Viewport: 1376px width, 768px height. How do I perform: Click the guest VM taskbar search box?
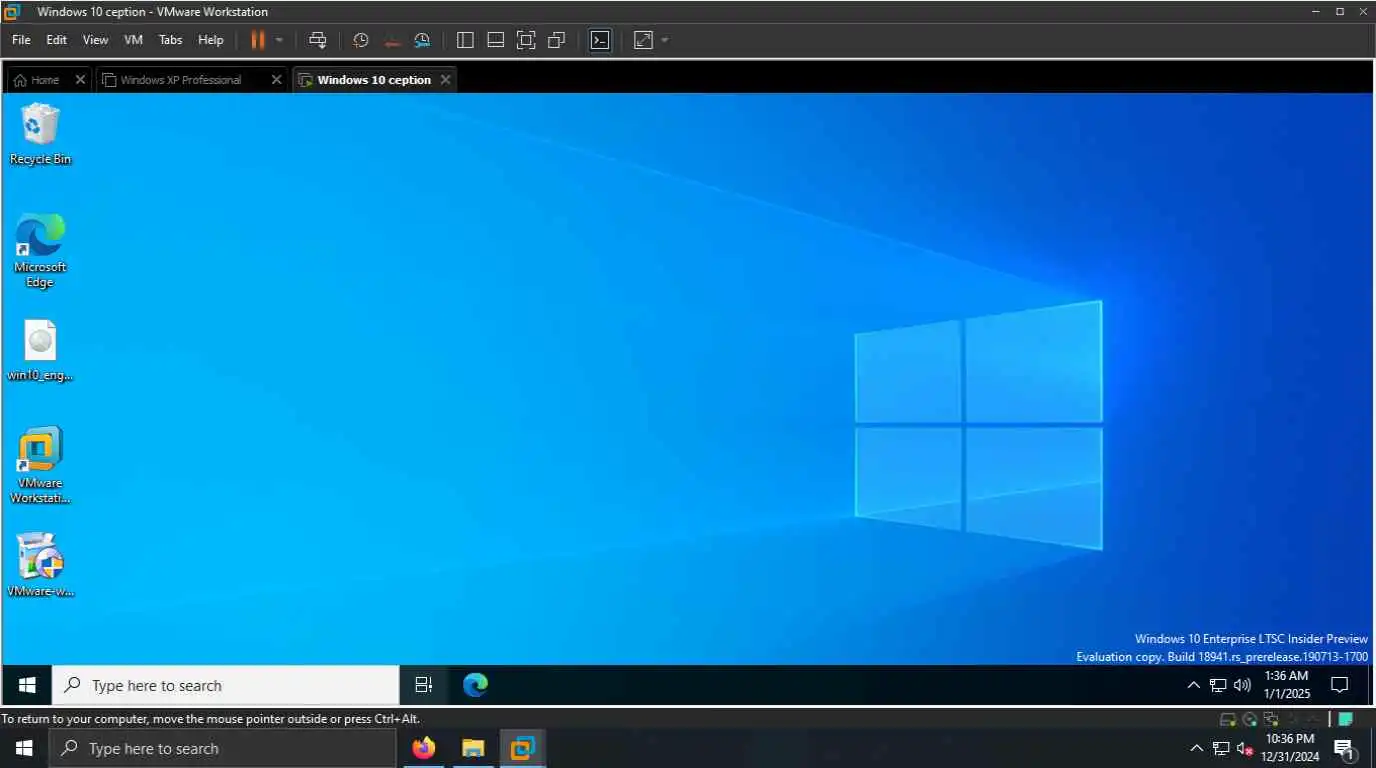pyautogui.click(x=225, y=685)
